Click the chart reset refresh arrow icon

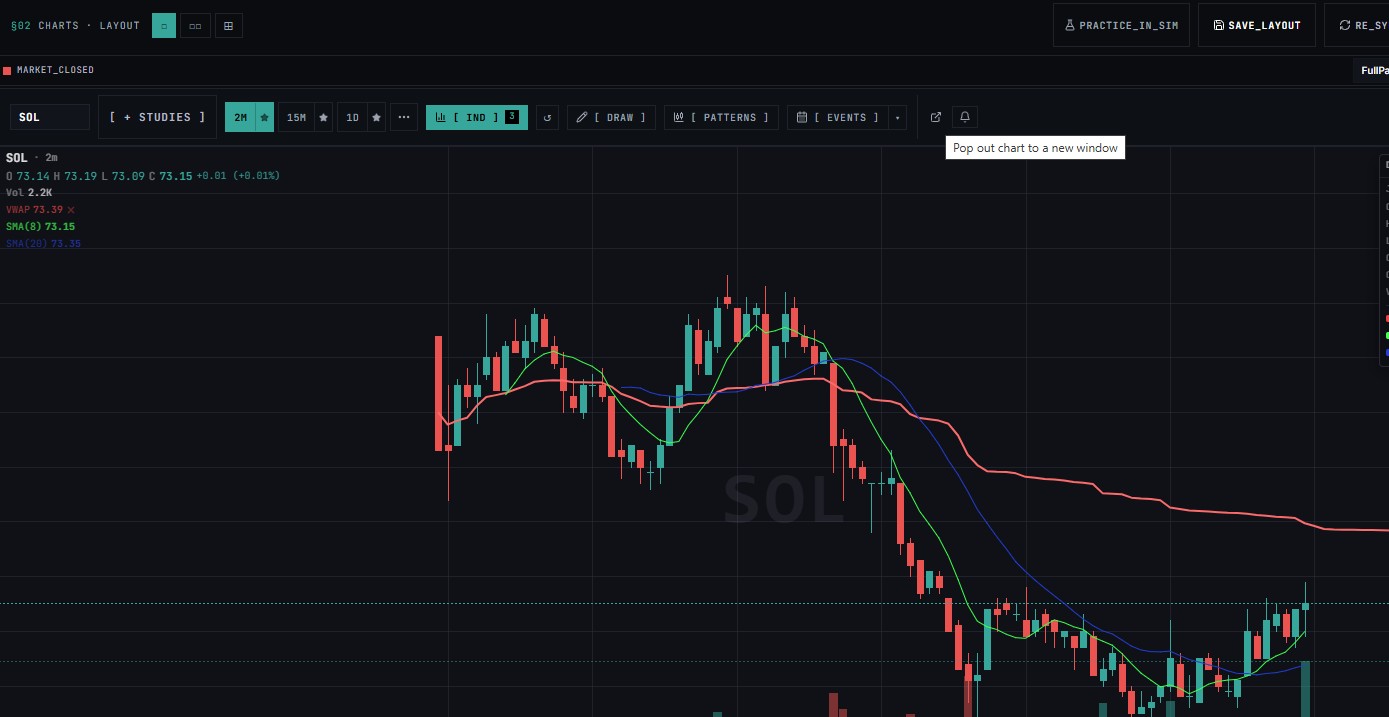click(547, 117)
